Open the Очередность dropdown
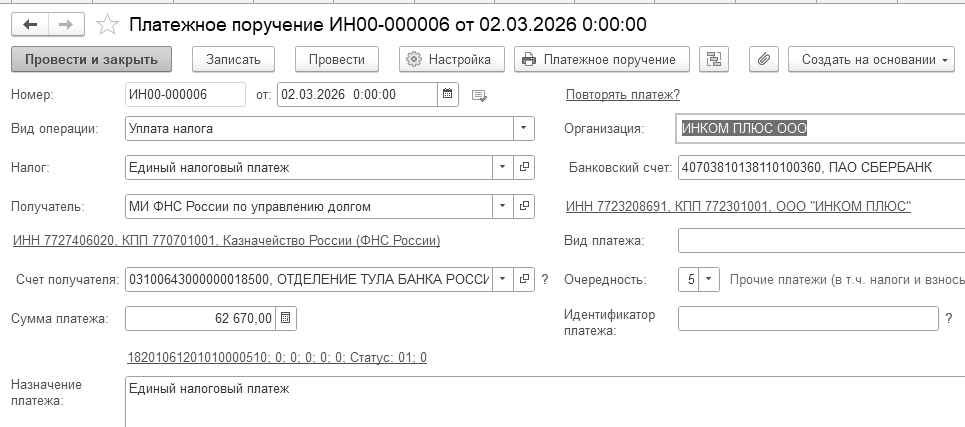Viewport: 965px width, 427px height. (708, 280)
